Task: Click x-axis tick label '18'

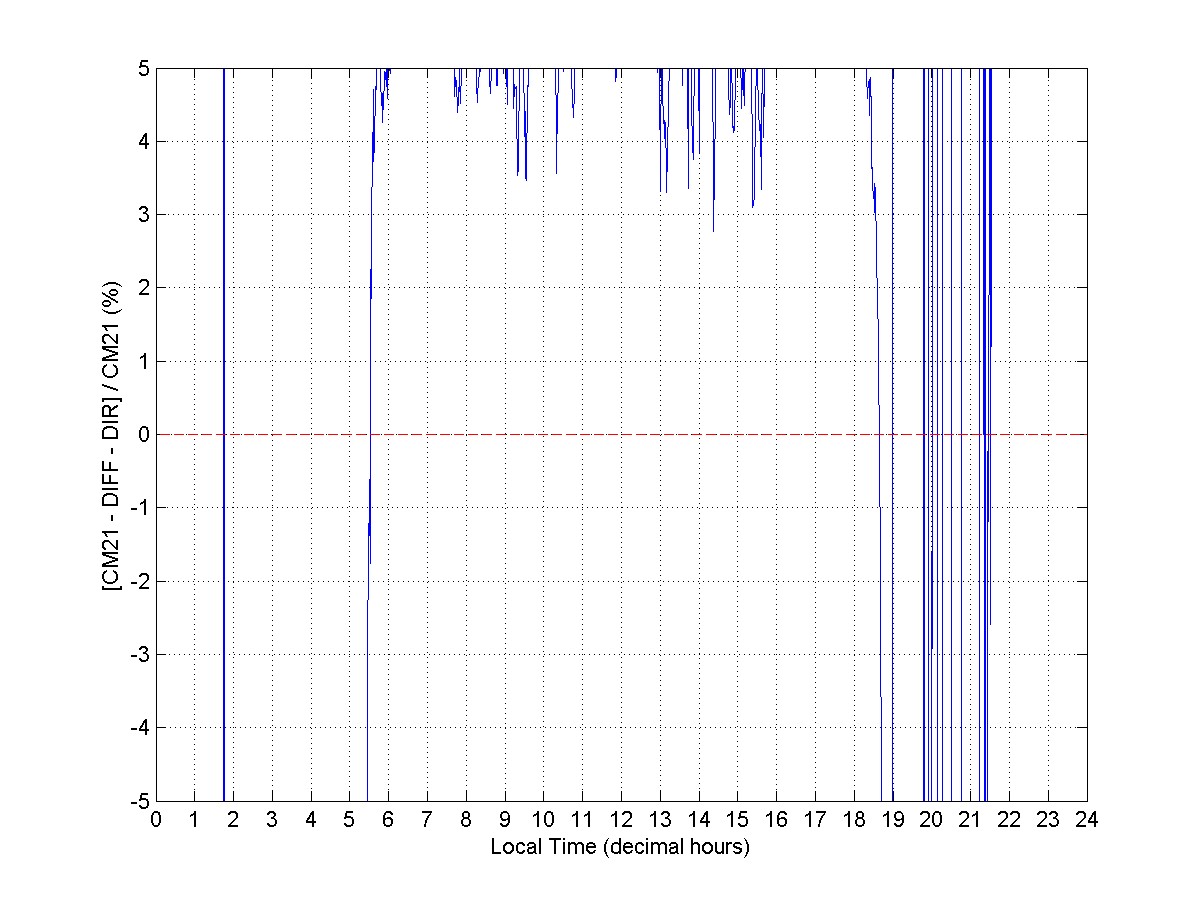Action: point(854,819)
